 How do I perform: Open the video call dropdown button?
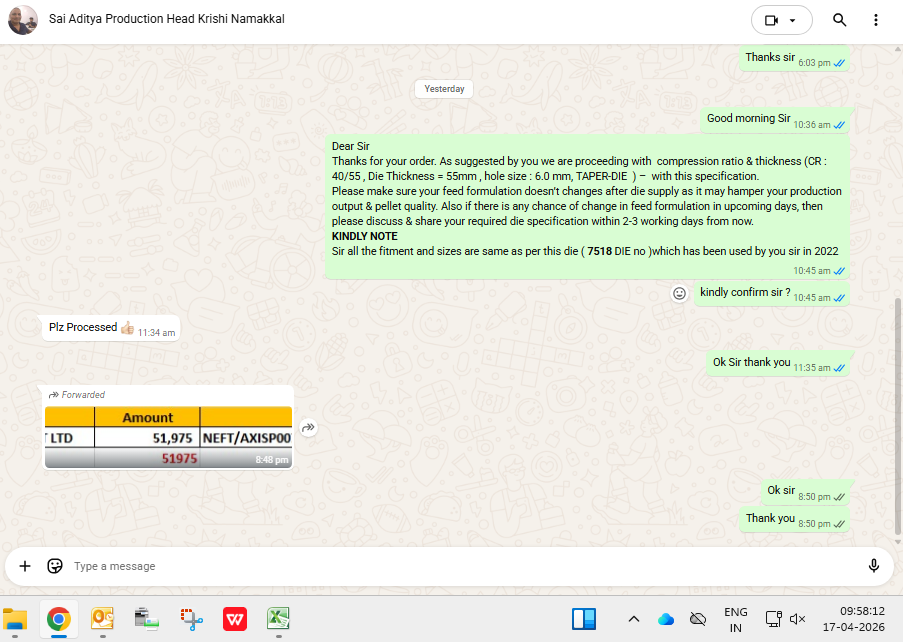click(x=781, y=20)
